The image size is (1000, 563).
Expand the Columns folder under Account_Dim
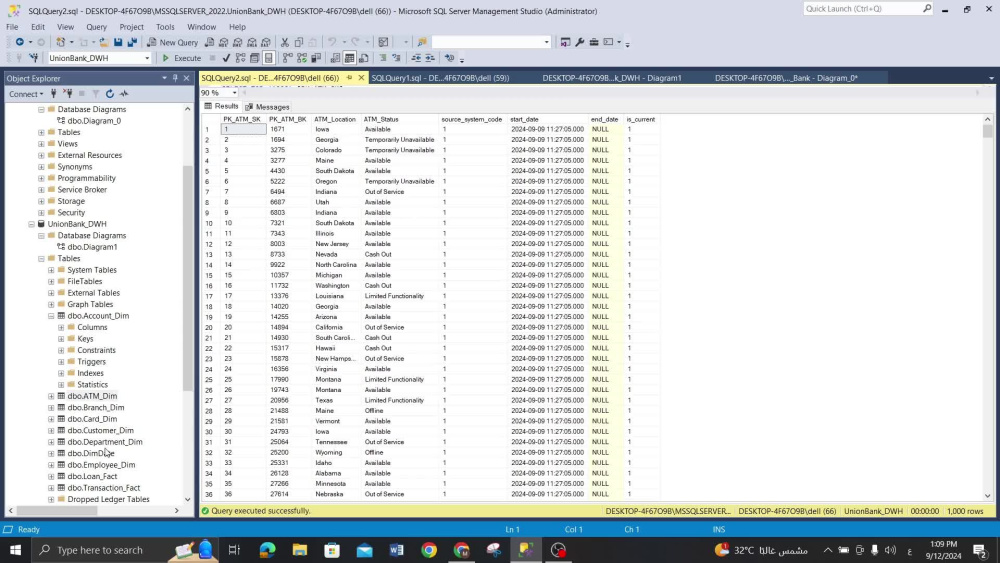(x=61, y=327)
